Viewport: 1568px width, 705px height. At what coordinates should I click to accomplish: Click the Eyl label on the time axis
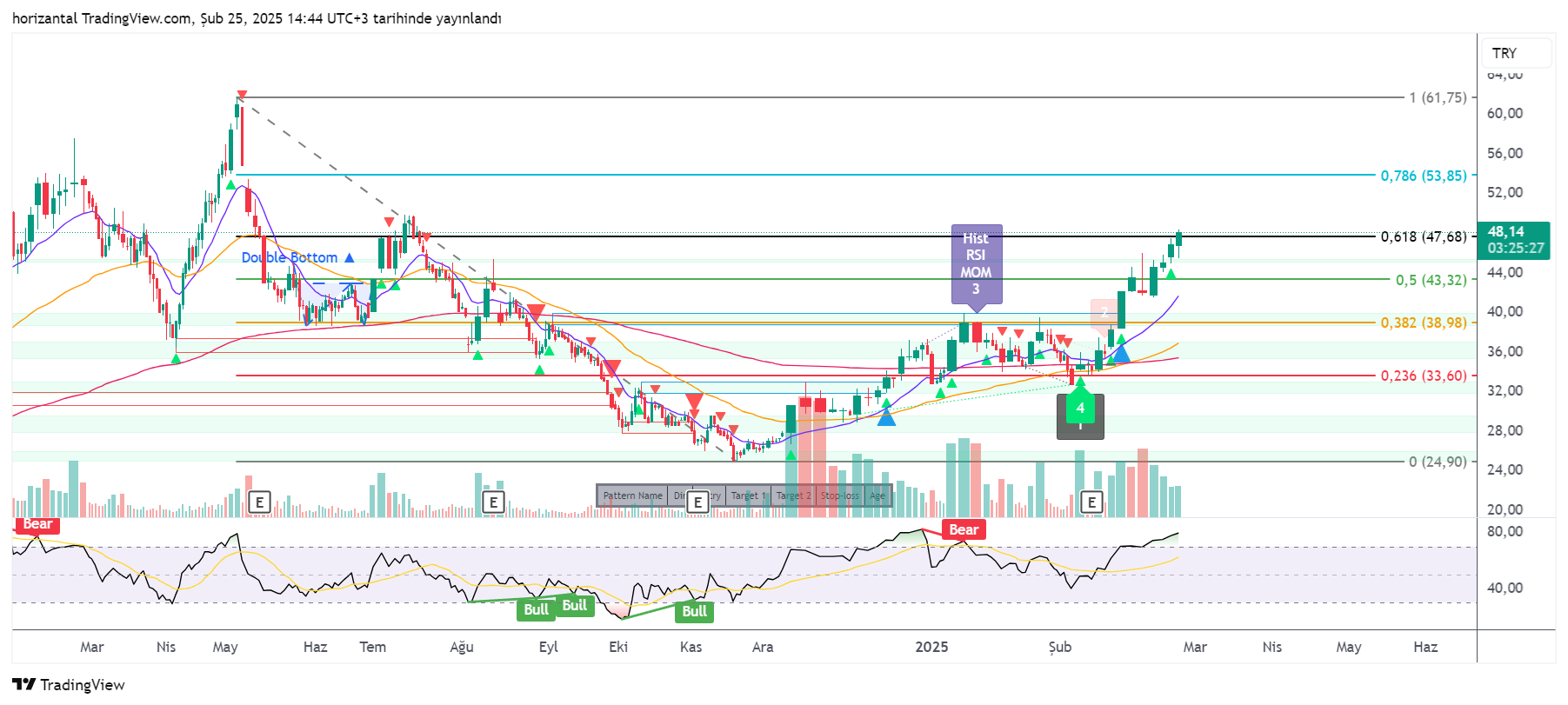tap(549, 647)
